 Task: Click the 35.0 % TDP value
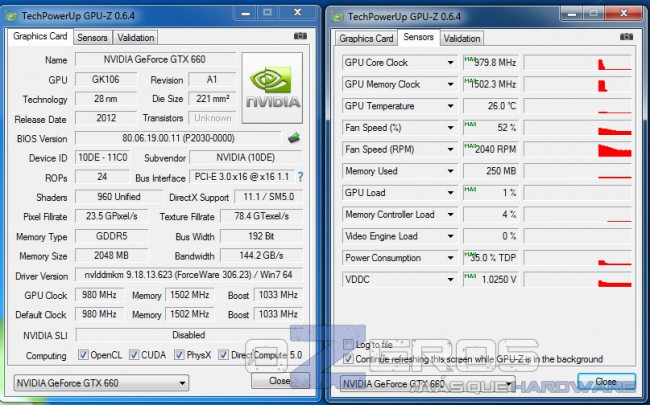point(490,258)
